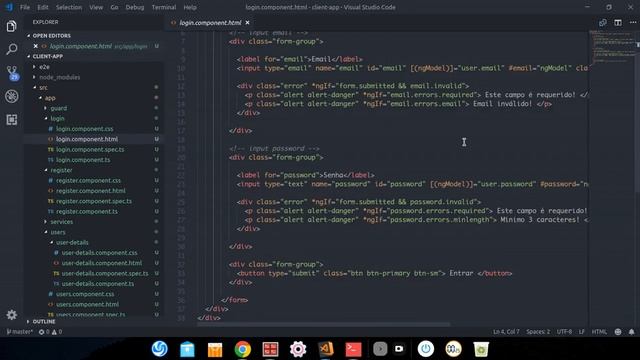
Task: Close the login.component.html editor tab
Action: click(x=247, y=23)
